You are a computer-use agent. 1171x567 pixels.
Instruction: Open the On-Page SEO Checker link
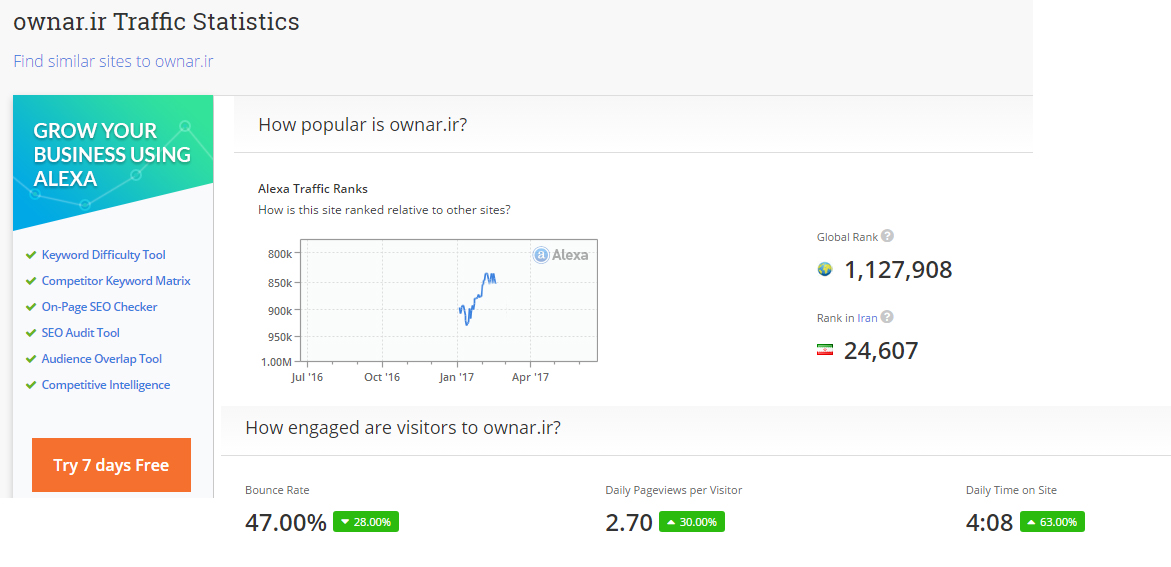(x=99, y=307)
